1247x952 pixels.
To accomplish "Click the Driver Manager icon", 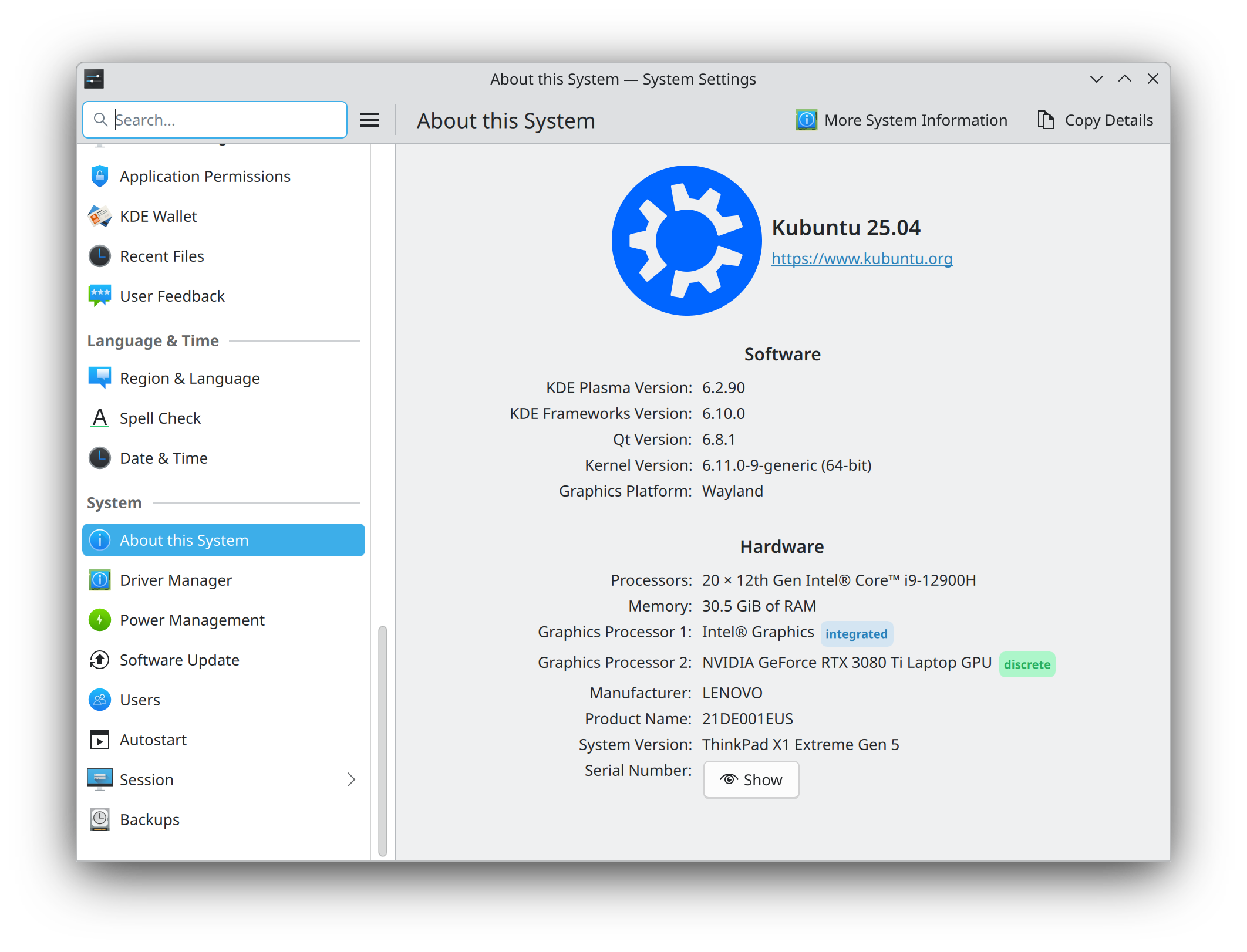I will pos(100,580).
